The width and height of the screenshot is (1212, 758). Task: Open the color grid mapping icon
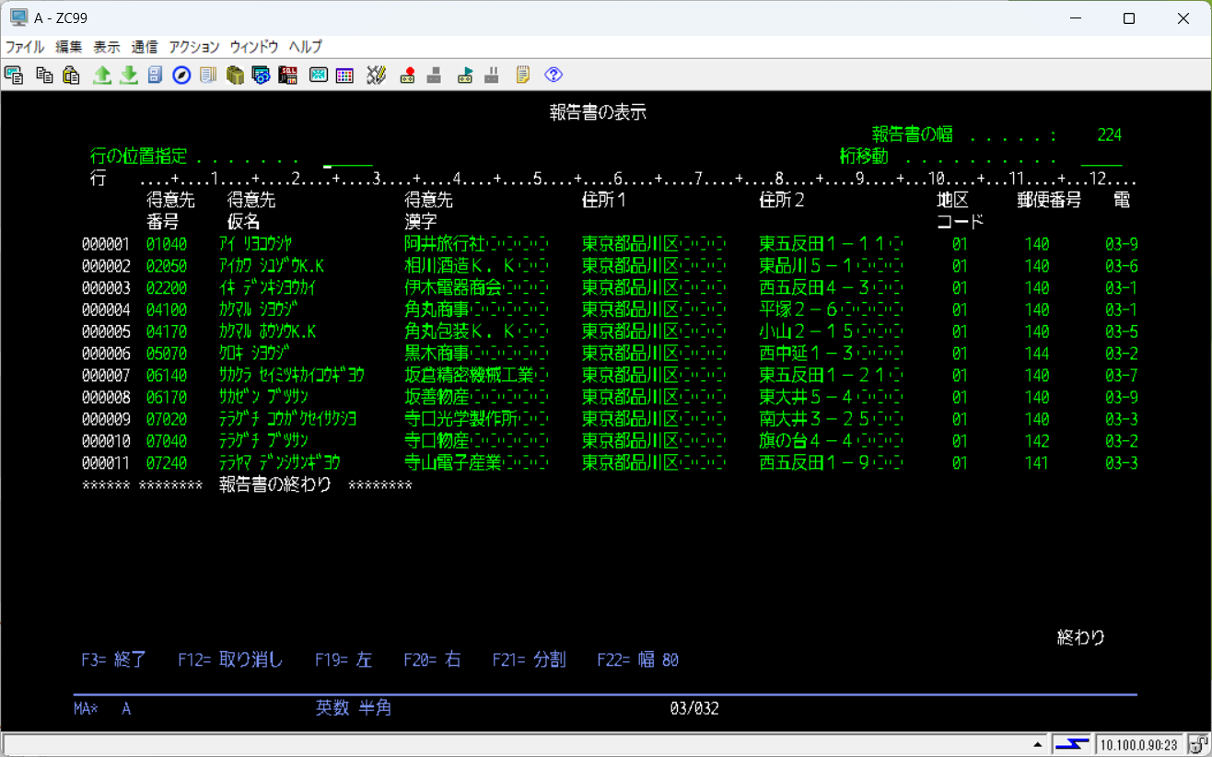point(345,75)
